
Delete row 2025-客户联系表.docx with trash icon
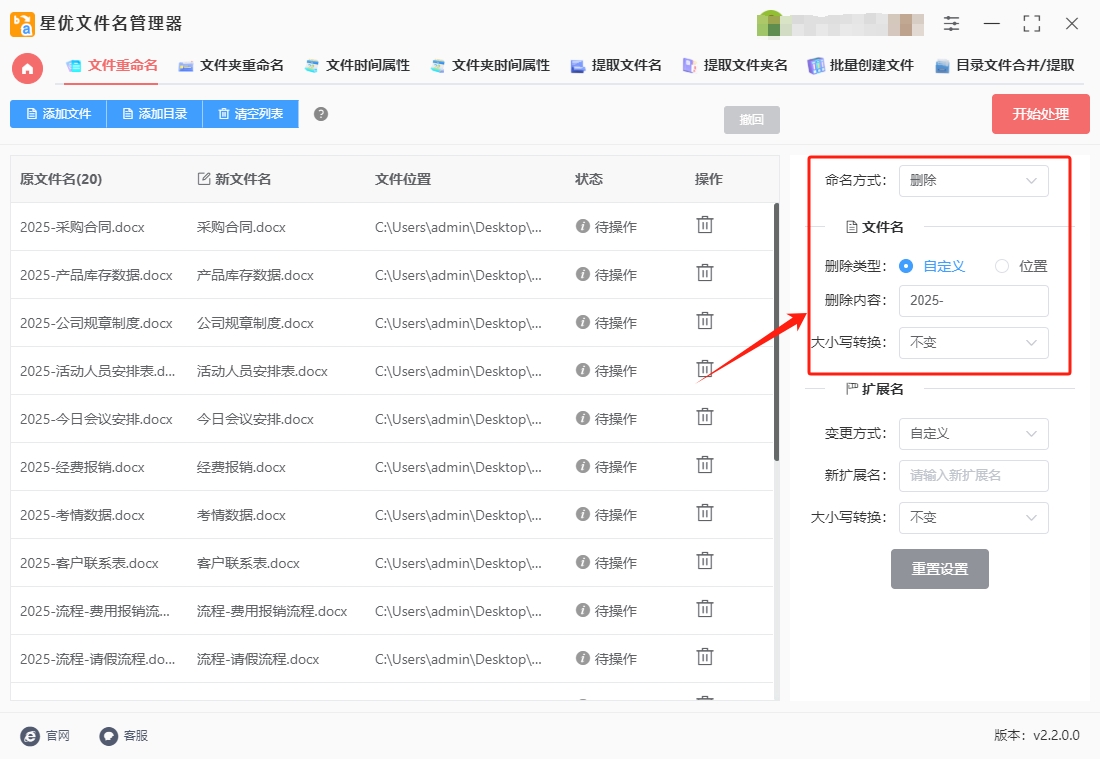(x=704, y=561)
